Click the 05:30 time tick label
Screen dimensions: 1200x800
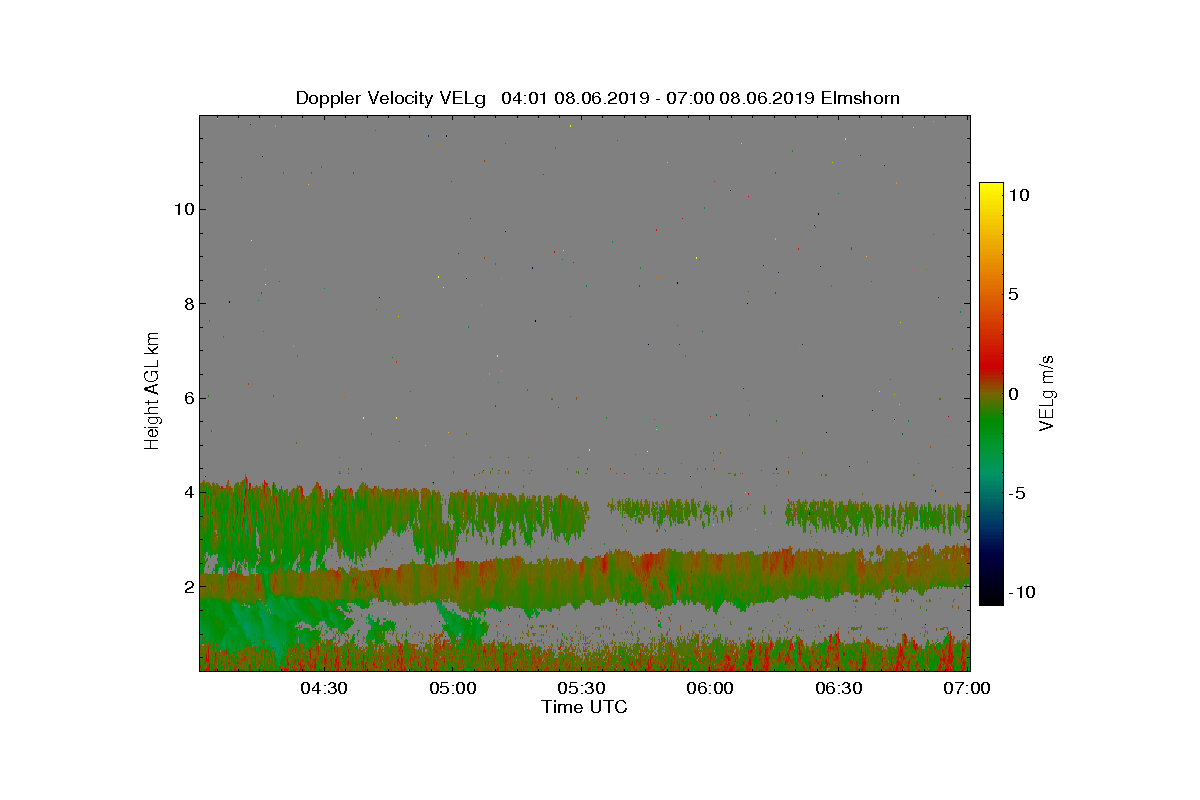(582, 688)
